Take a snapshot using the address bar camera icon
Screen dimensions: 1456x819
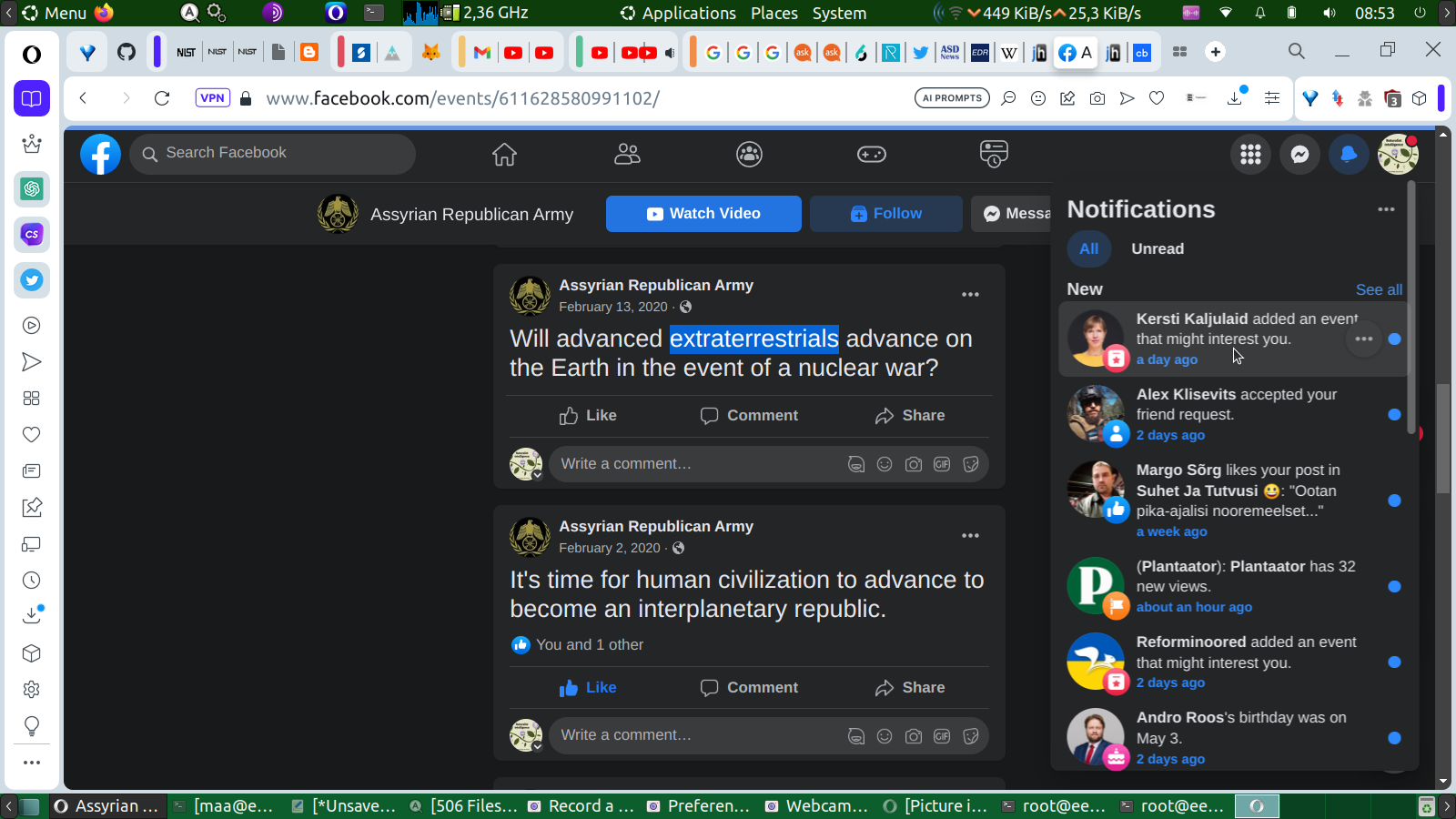click(1097, 98)
